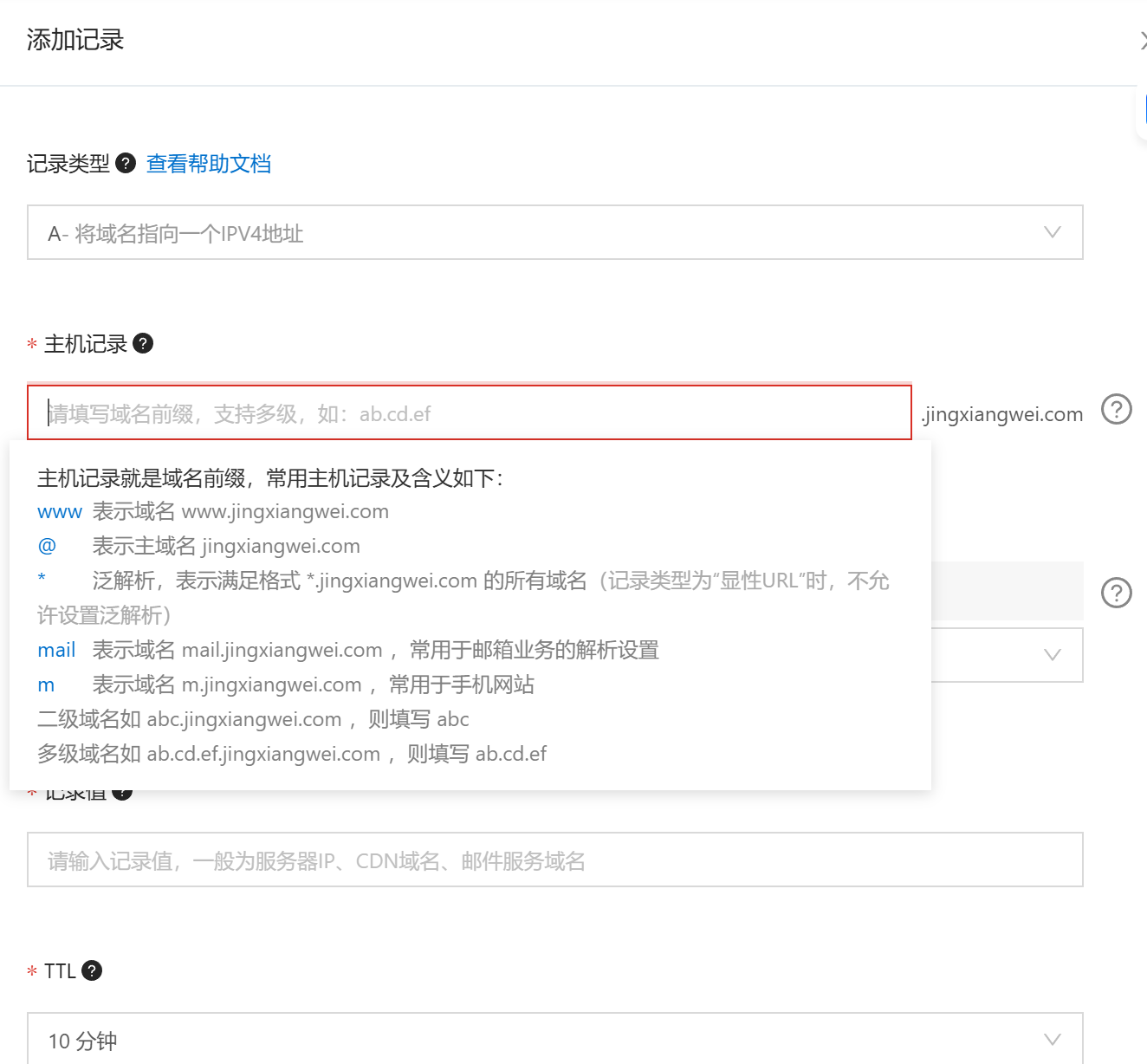Viewport: 1147px width, 1064px height.
Task: Select the www host record suggestion
Action: (x=60, y=512)
